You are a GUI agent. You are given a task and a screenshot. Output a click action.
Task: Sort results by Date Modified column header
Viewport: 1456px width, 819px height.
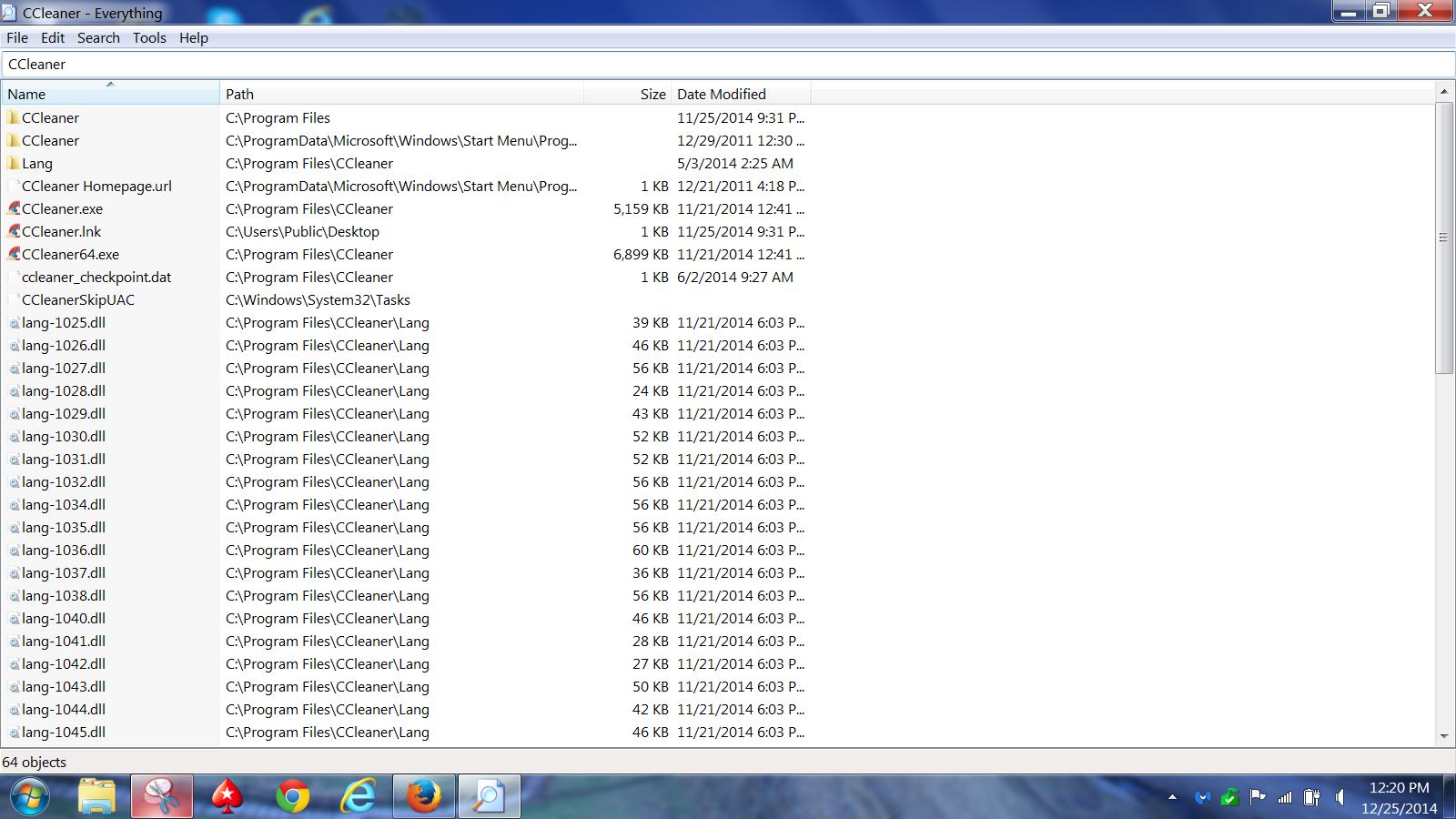point(741,94)
